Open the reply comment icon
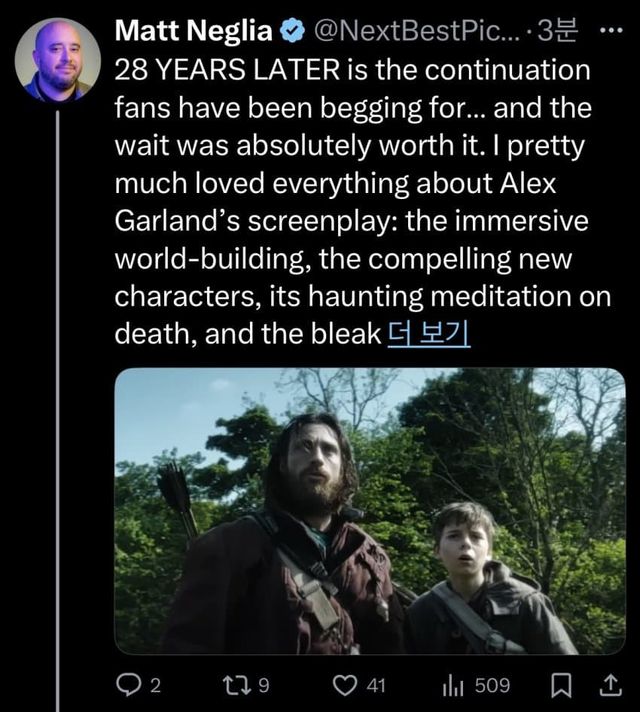The width and height of the screenshot is (640, 712). pyautogui.click(x=128, y=685)
